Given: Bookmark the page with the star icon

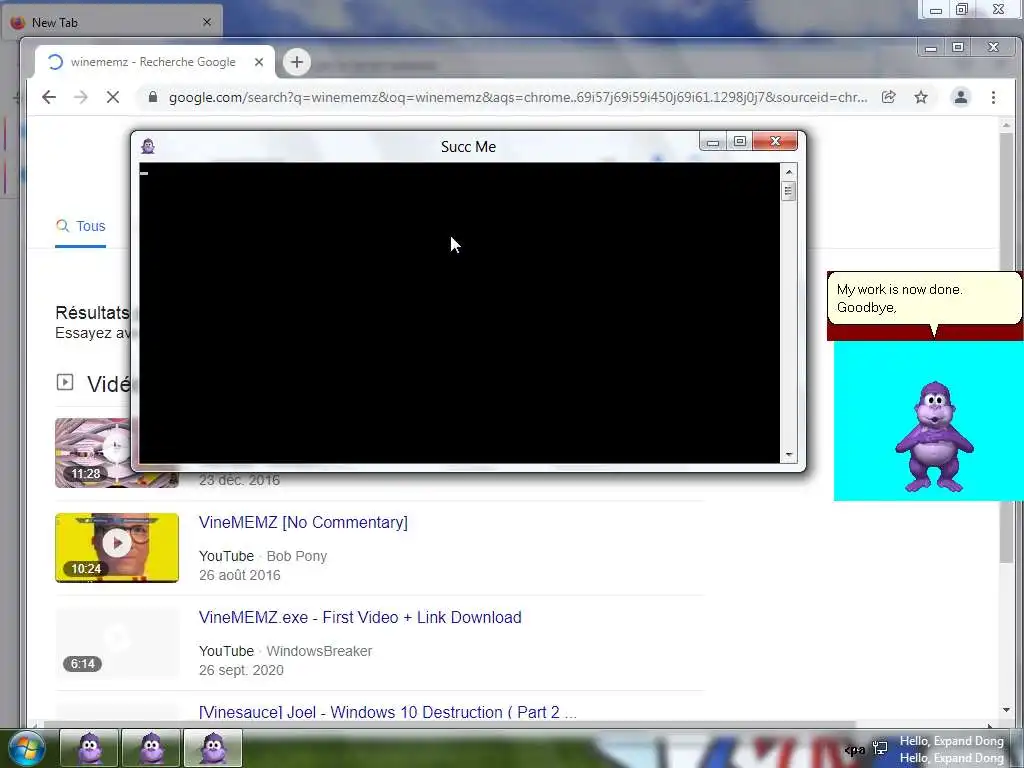Looking at the screenshot, I should 921,97.
